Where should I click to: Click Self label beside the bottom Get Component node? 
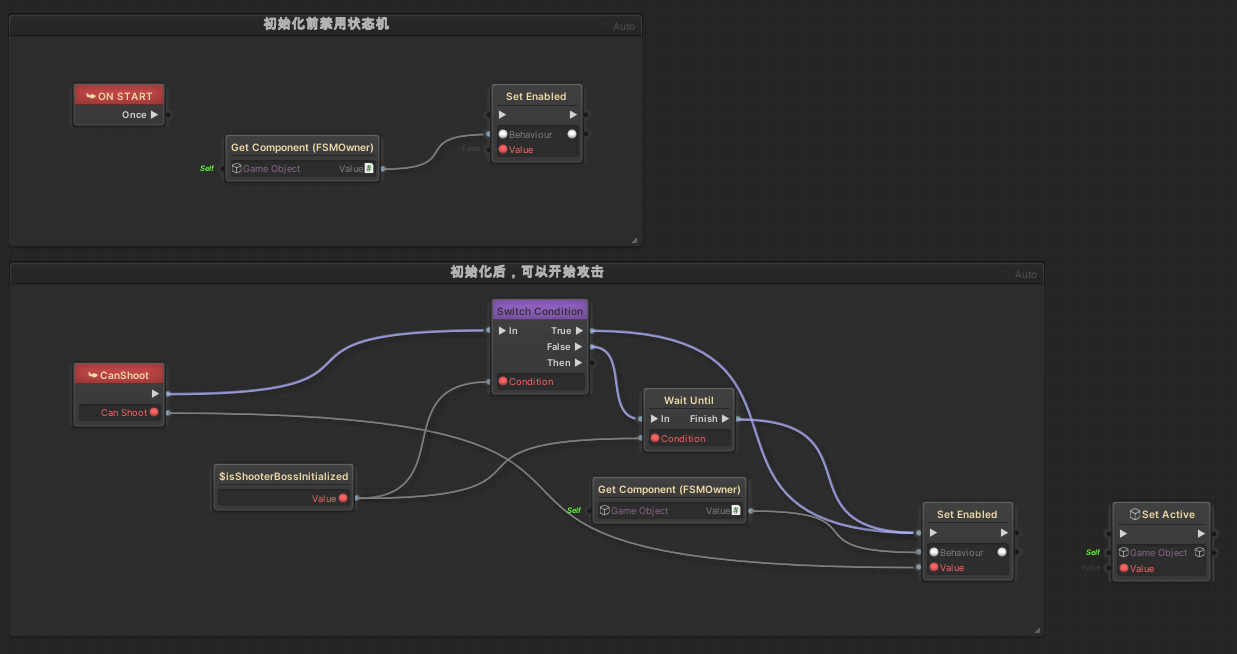(574, 510)
